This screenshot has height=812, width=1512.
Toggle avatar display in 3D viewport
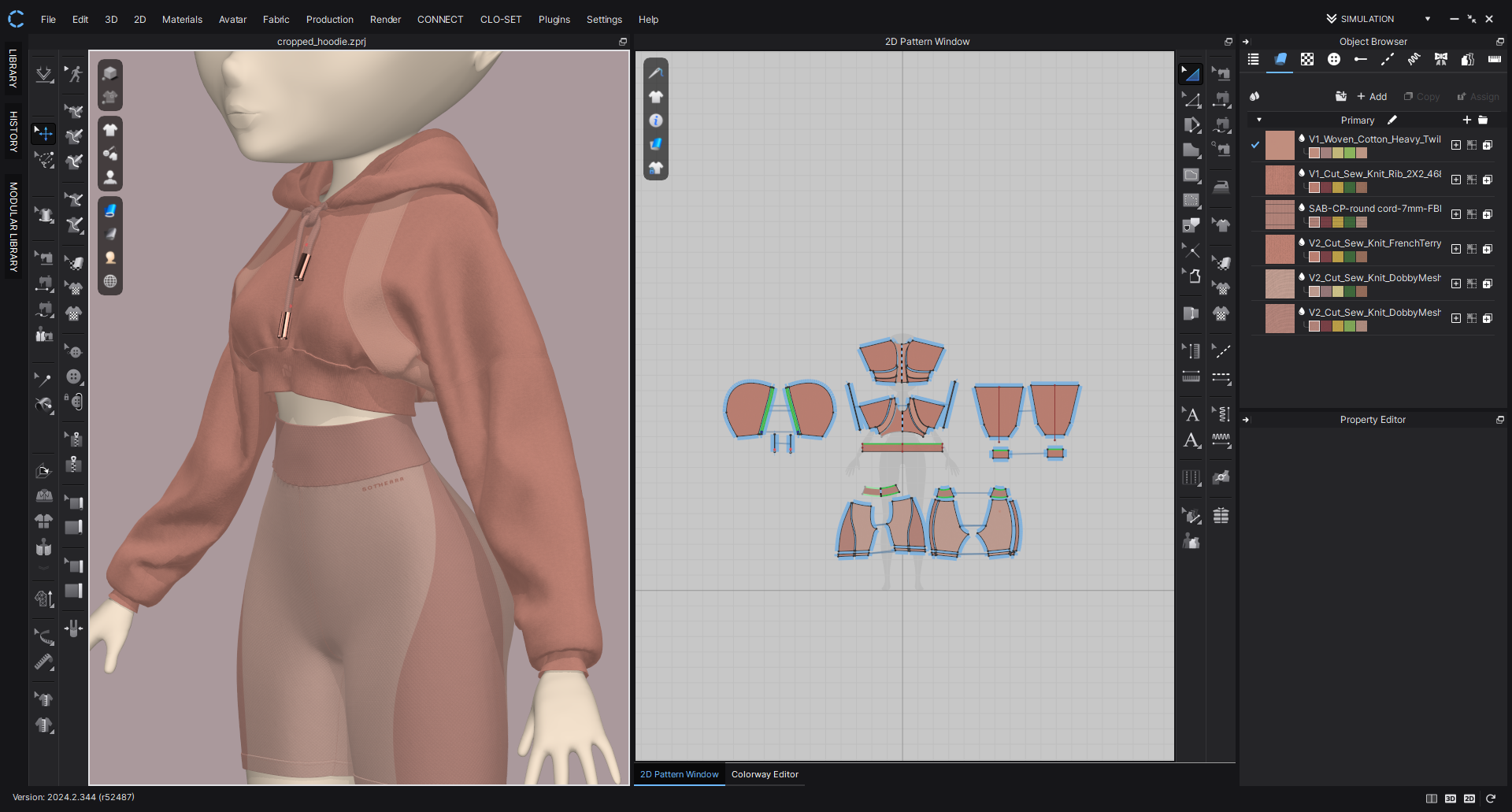tap(110, 177)
